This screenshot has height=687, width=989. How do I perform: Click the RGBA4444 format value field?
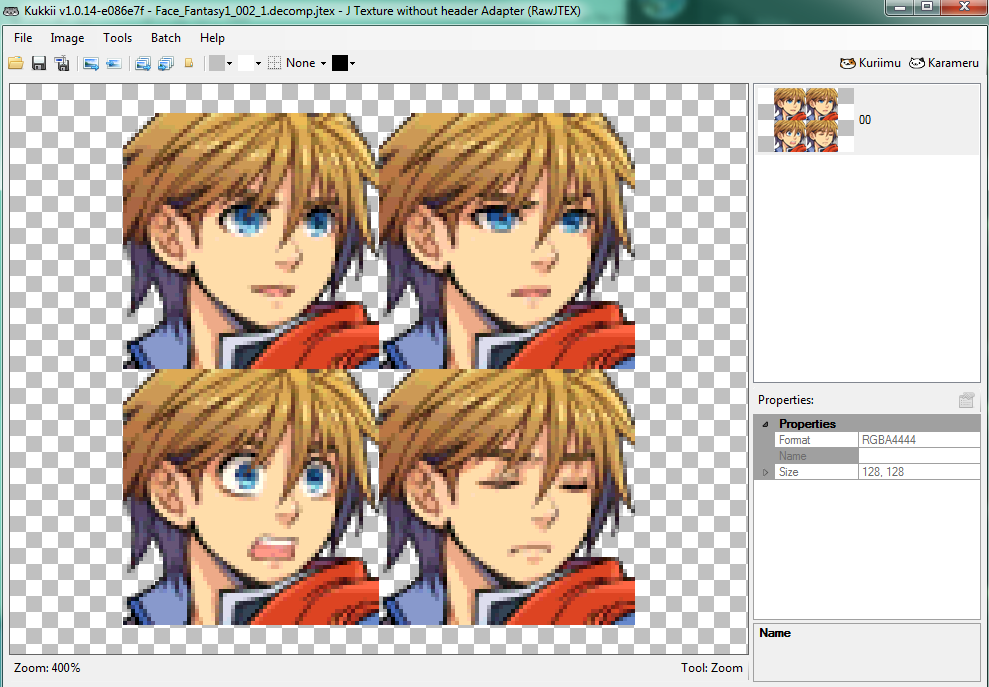(919, 440)
